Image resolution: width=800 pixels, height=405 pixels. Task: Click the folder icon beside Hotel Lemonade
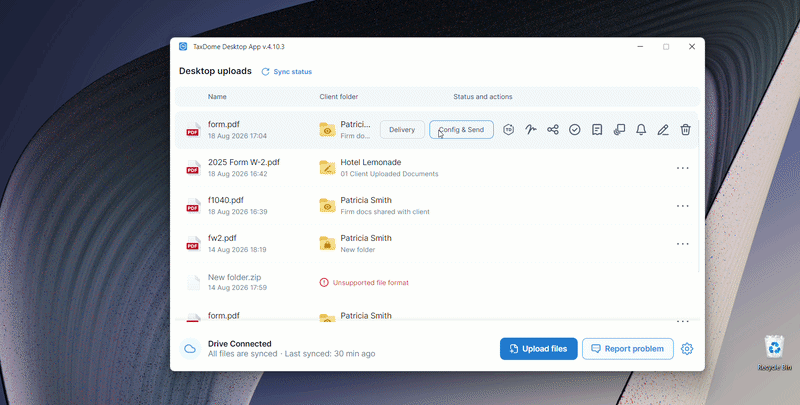327,167
